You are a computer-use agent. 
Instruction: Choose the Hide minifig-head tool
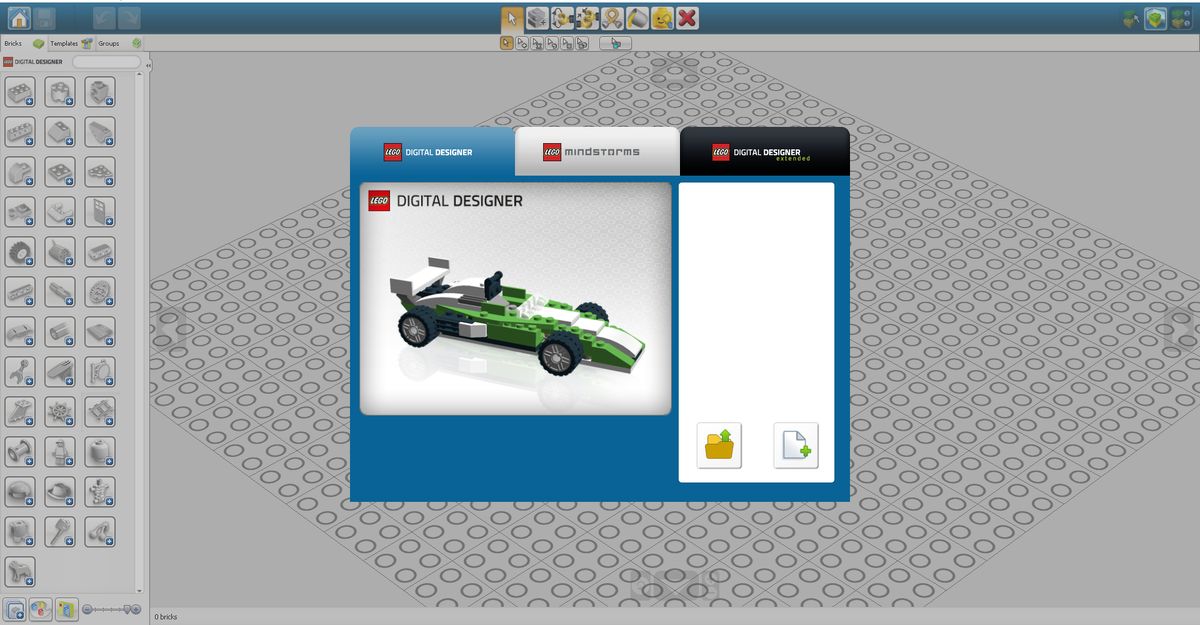pyautogui.click(x=662, y=17)
